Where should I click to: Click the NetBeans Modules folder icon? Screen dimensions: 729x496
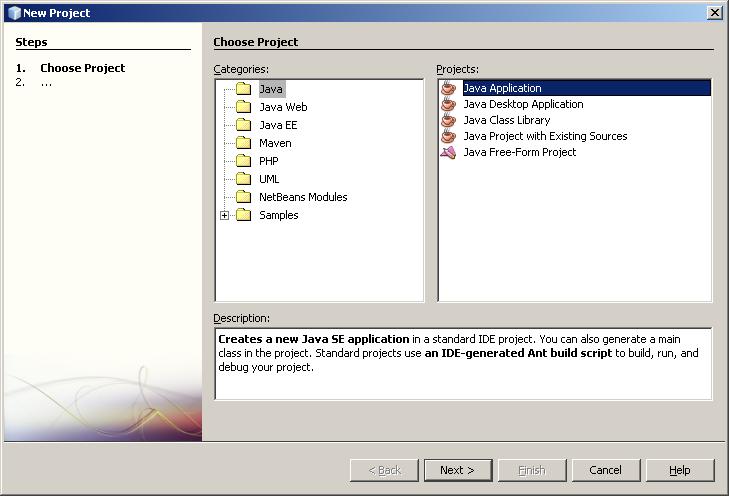tap(244, 197)
